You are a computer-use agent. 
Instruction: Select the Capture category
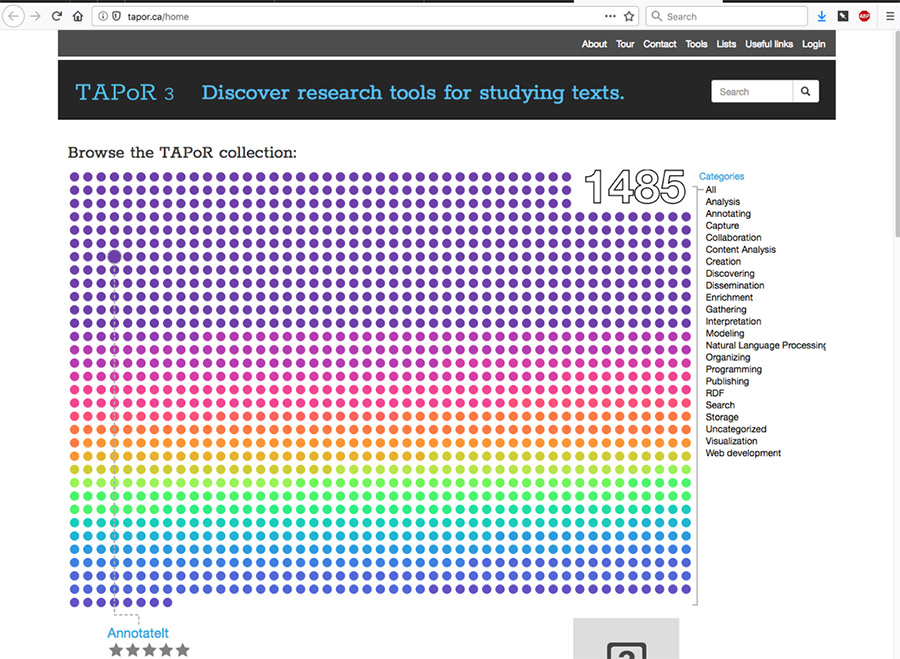point(722,226)
